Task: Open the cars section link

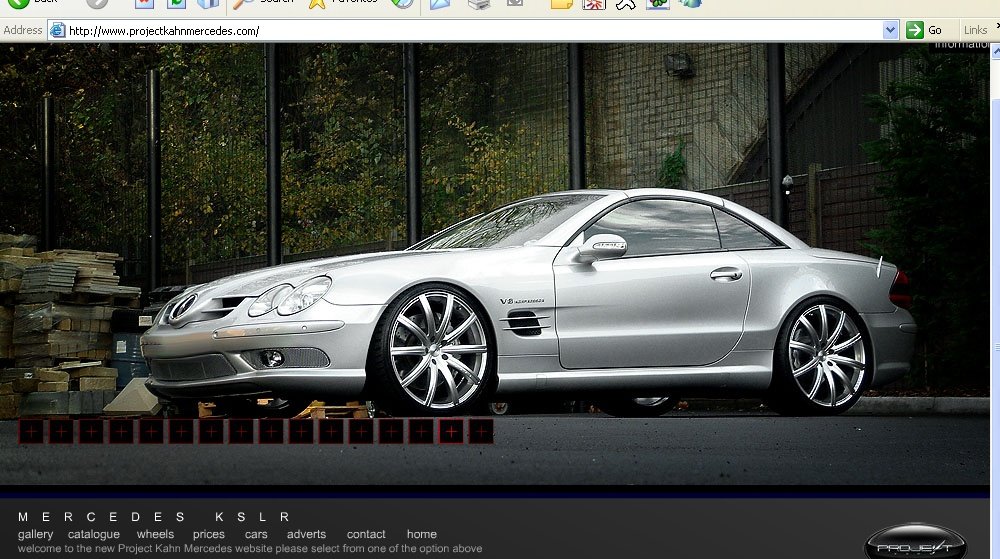Action: tap(256, 534)
